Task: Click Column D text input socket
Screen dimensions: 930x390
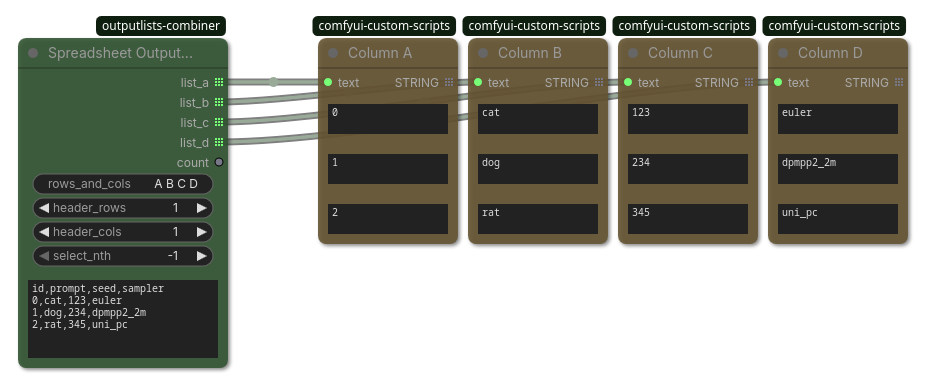Action: (778, 82)
